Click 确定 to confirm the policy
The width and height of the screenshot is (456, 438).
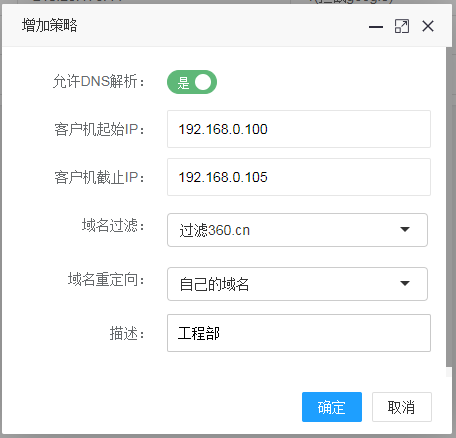(332, 407)
